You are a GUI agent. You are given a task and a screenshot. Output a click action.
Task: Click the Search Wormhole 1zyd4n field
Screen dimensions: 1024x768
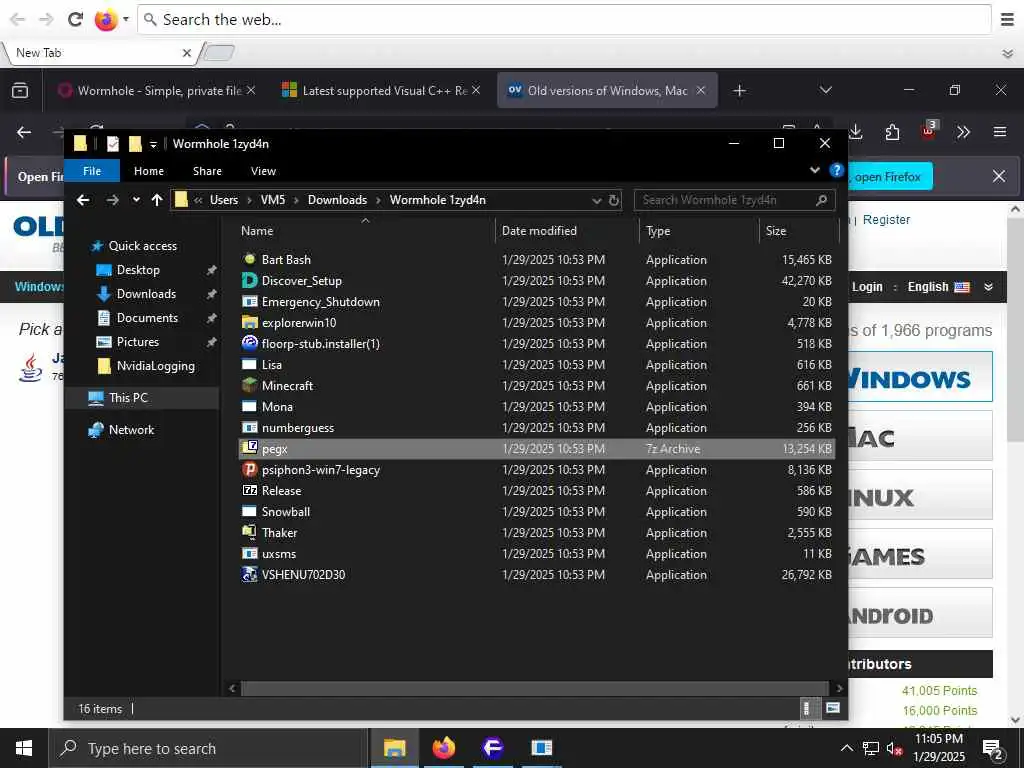pos(735,200)
